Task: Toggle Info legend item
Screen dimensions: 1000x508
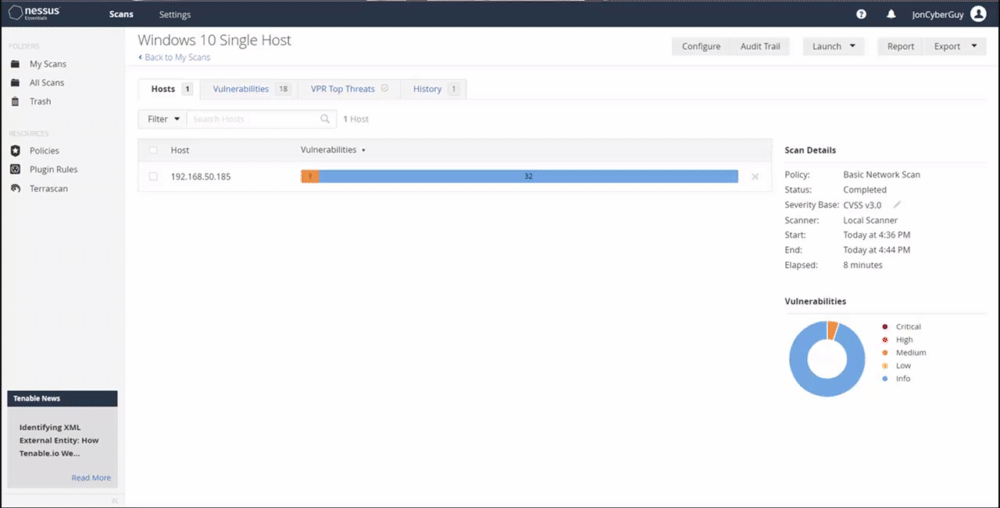Action: (x=896, y=379)
